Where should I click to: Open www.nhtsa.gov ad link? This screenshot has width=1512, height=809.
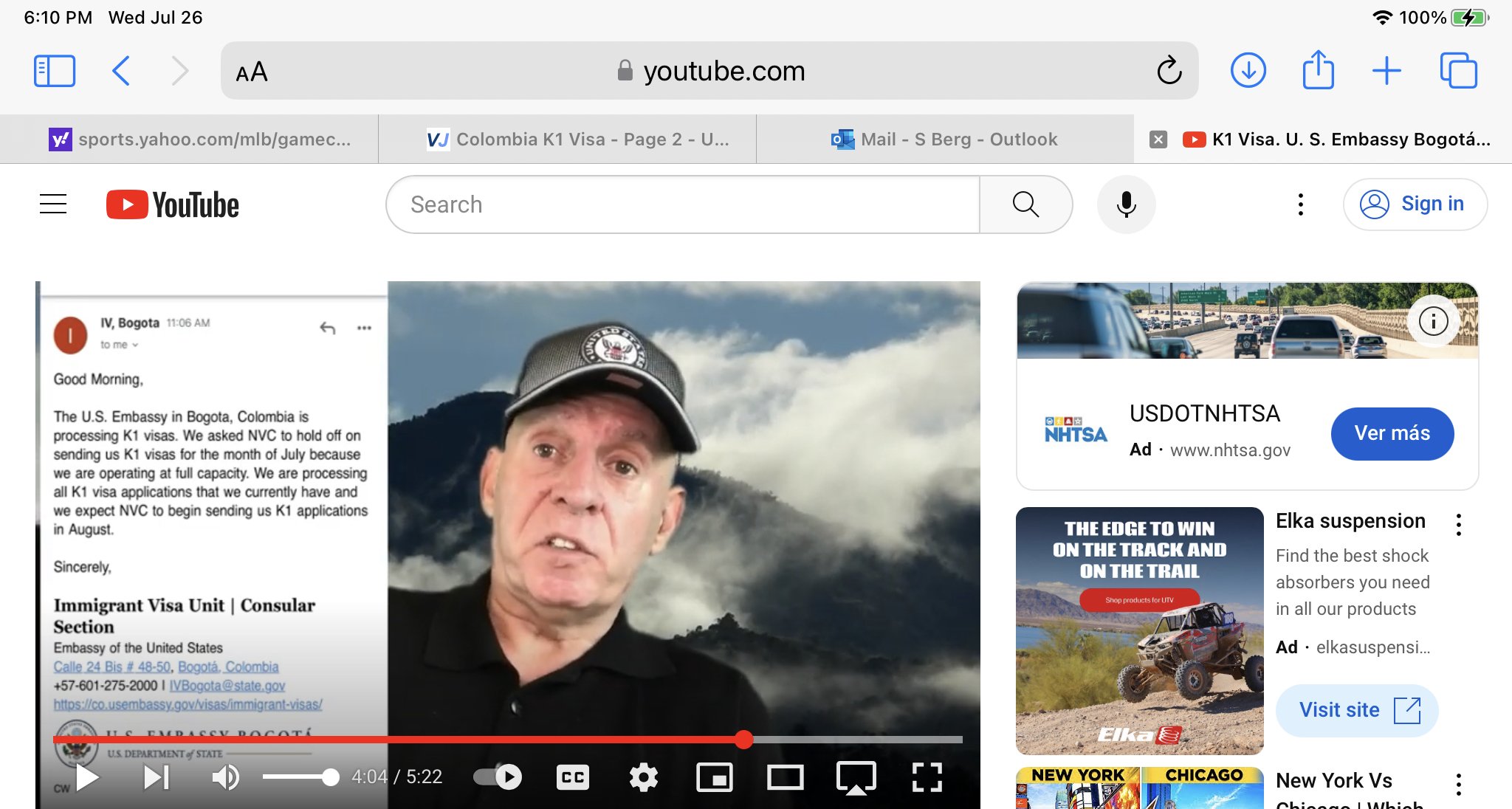pyautogui.click(x=1230, y=450)
